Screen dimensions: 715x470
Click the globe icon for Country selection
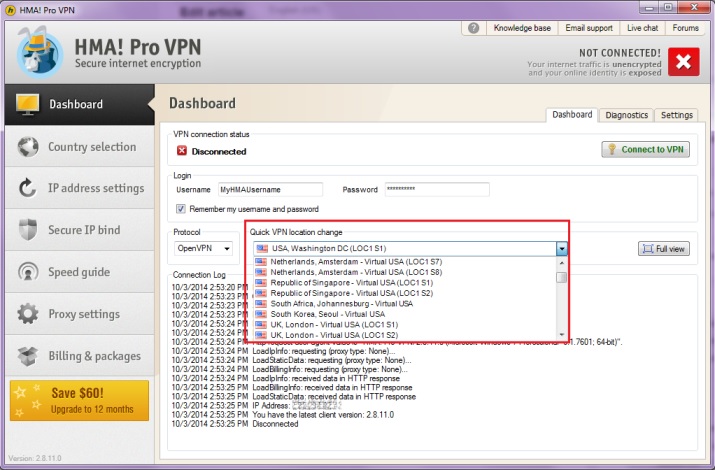(x=28, y=147)
